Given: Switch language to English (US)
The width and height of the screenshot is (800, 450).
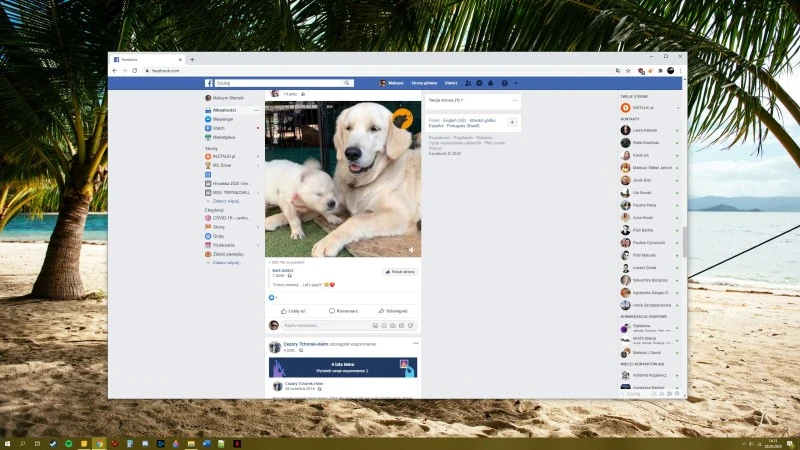Looking at the screenshot, I should point(455,120).
